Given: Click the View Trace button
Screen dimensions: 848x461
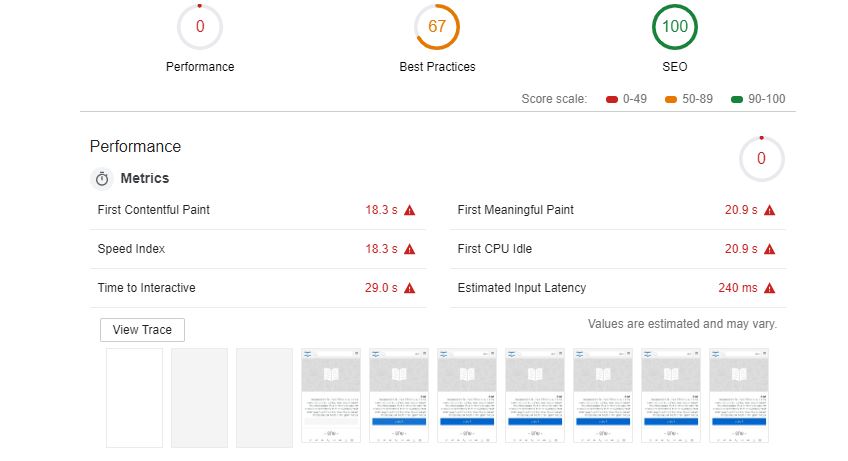Looking at the screenshot, I should [x=142, y=330].
